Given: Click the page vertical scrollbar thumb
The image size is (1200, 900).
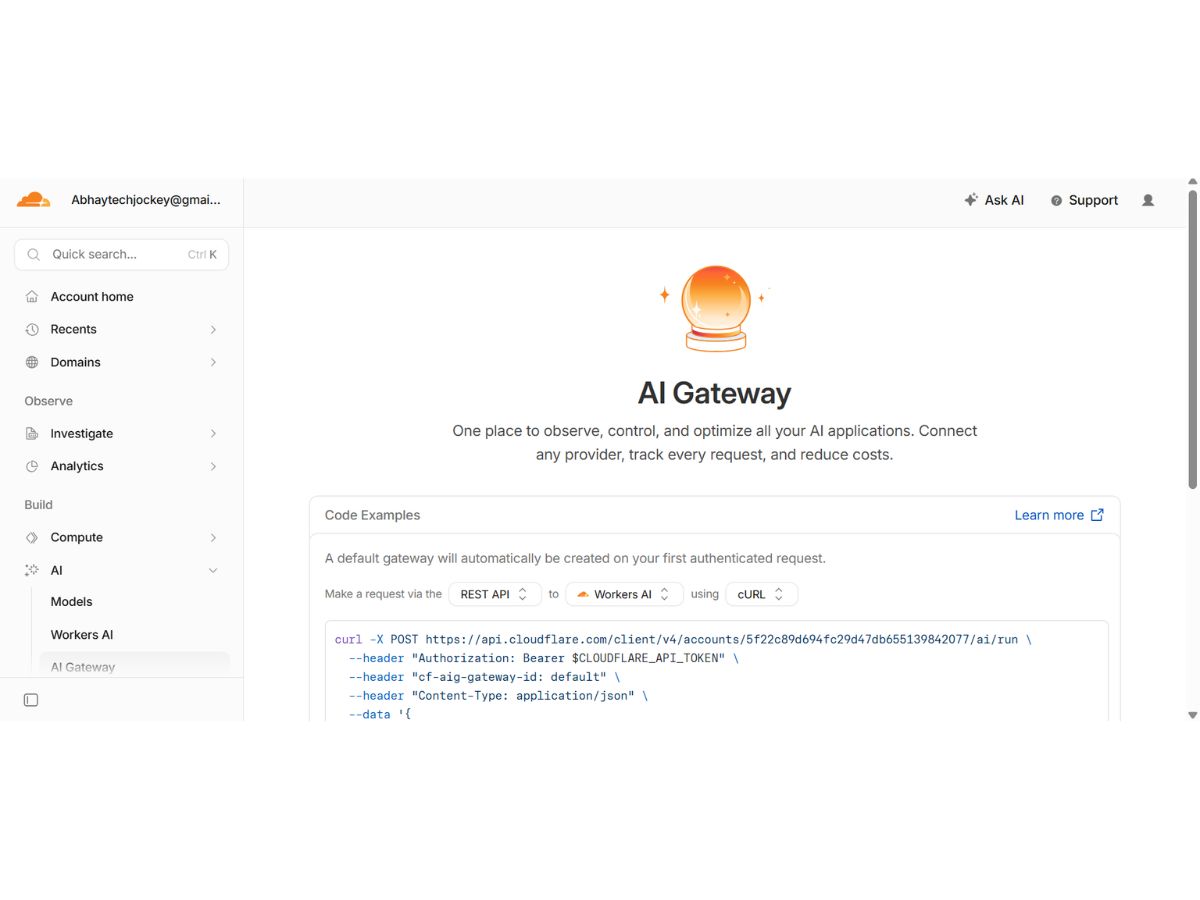Looking at the screenshot, I should 1192,340.
